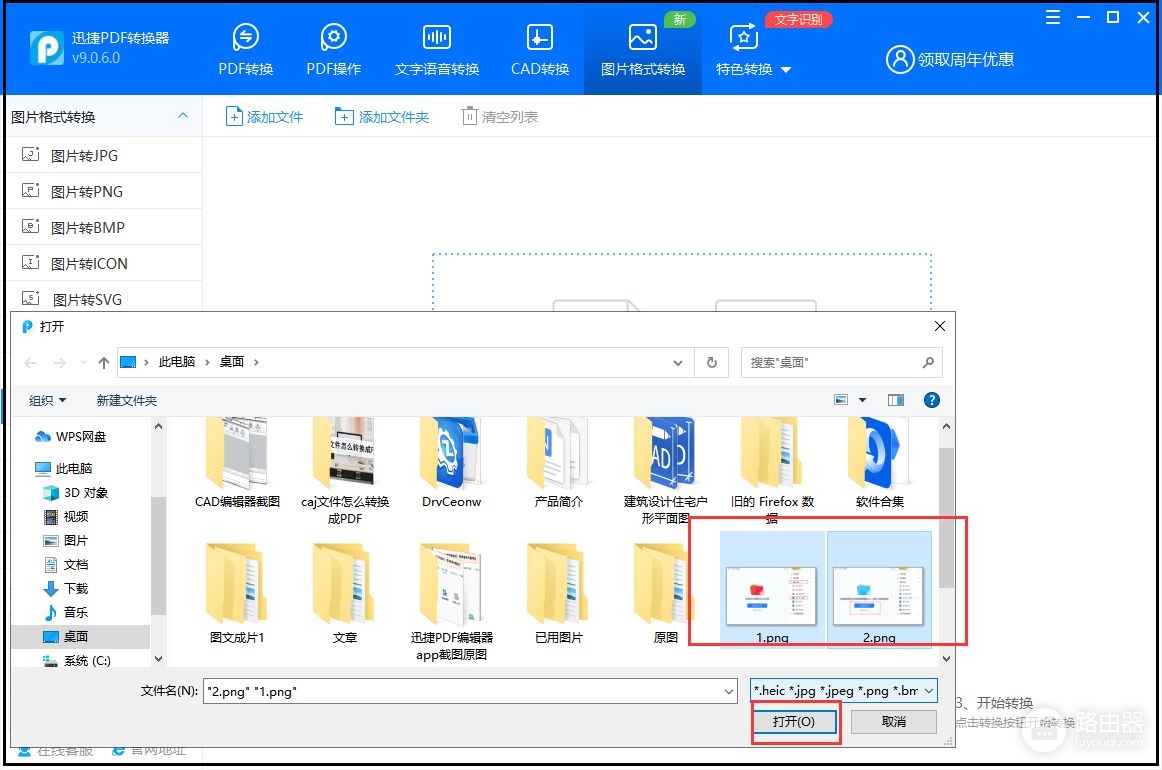1162x770 pixels.
Task: Select the 图文成片1 folder
Action: (237, 593)
